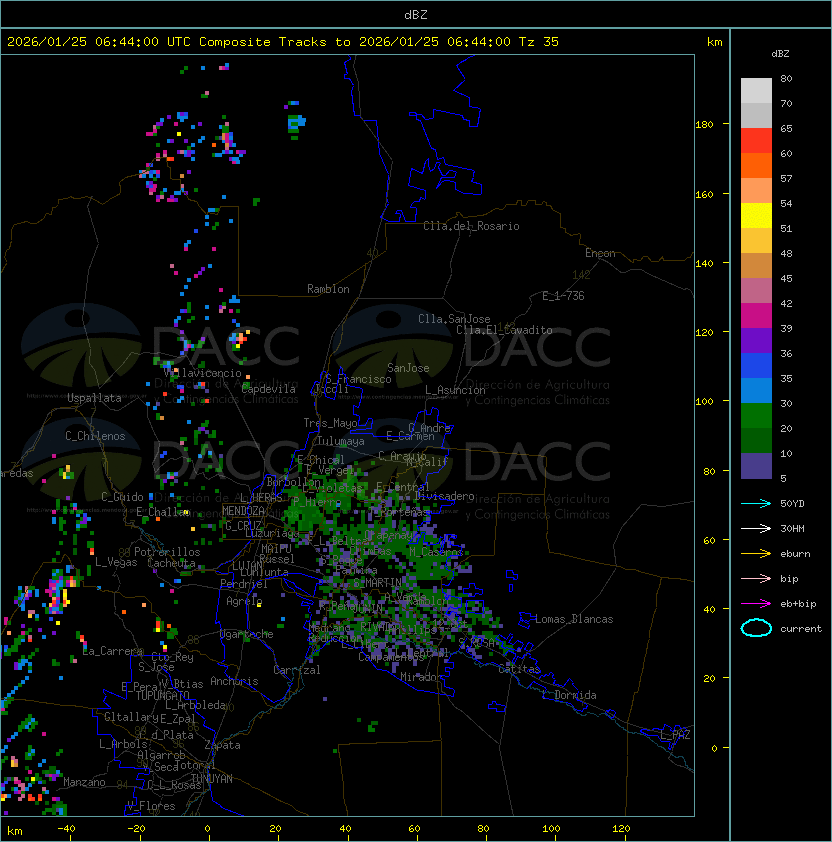Click the Manzano label
832x842 pixels.
click(84, 782)
